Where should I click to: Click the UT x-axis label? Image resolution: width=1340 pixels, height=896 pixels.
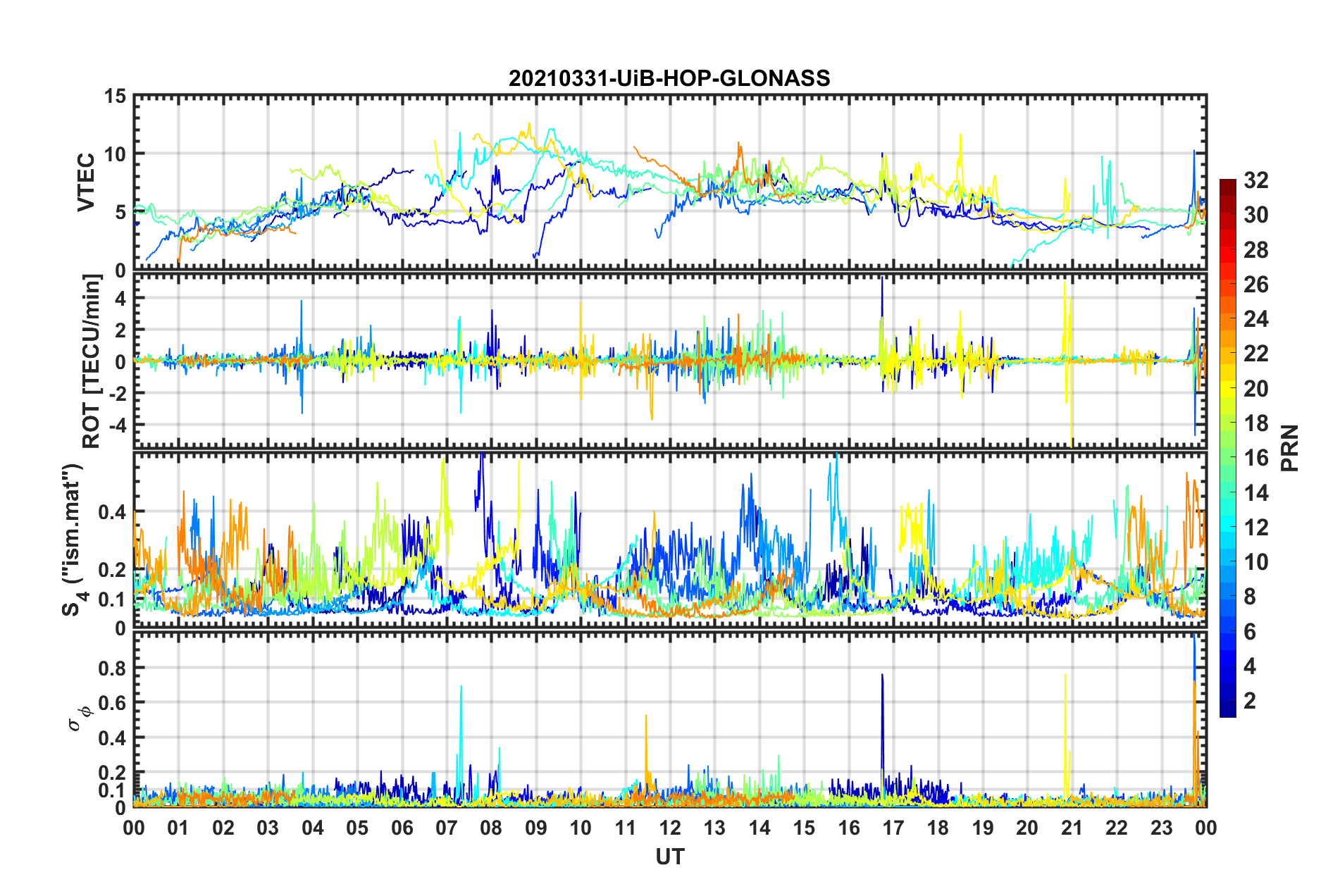point(670,857)
